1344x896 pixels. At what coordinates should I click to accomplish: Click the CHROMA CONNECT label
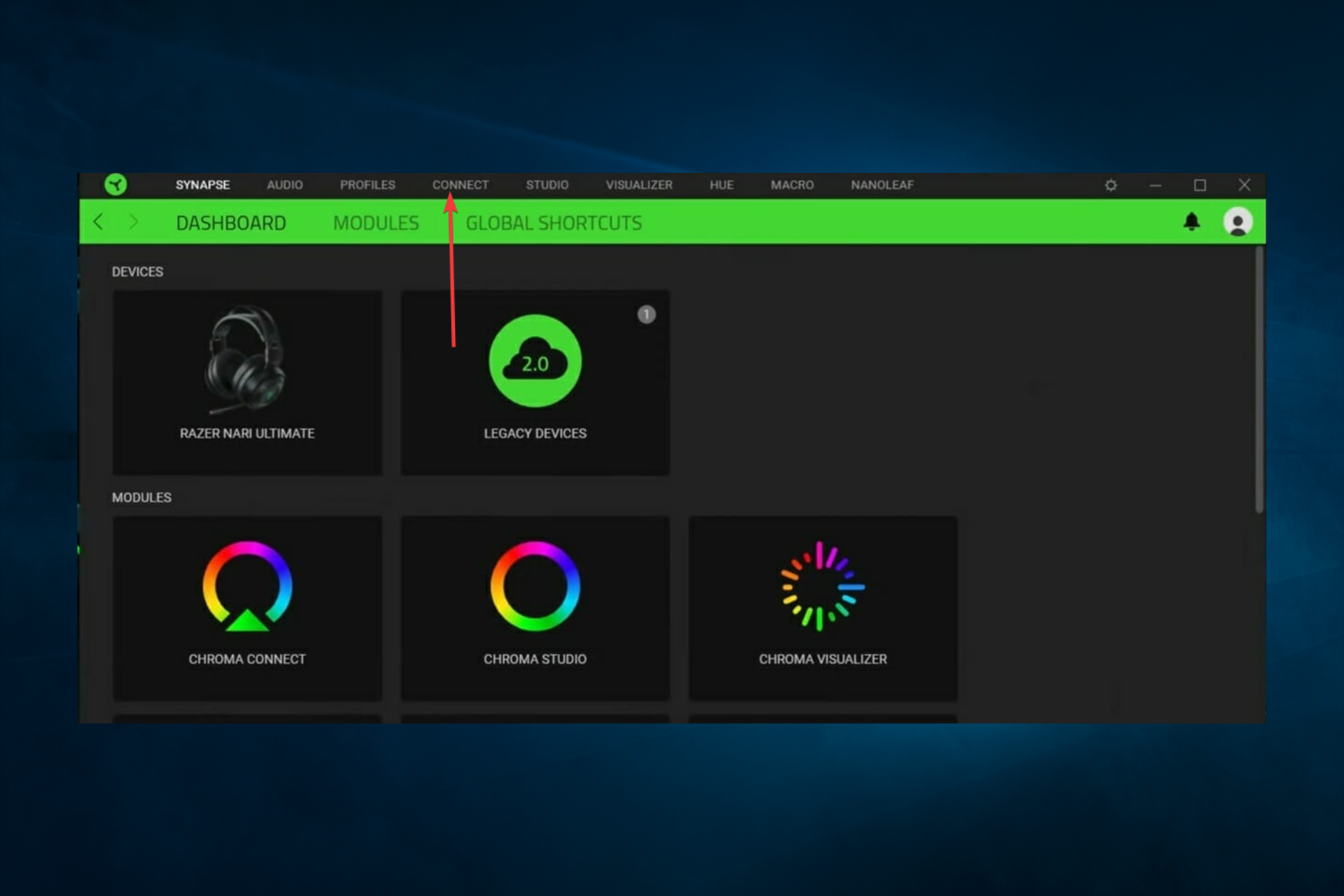[247, 659]
